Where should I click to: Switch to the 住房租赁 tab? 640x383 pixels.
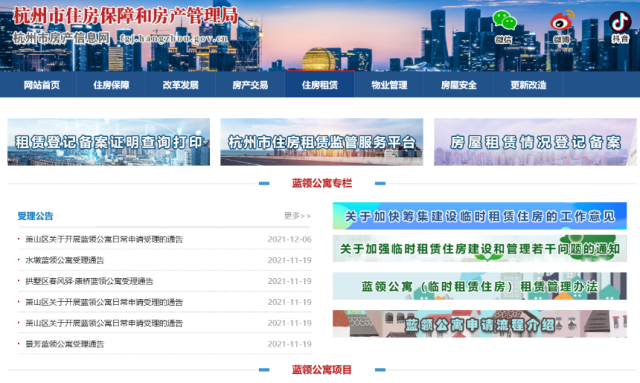pos(320,85)
